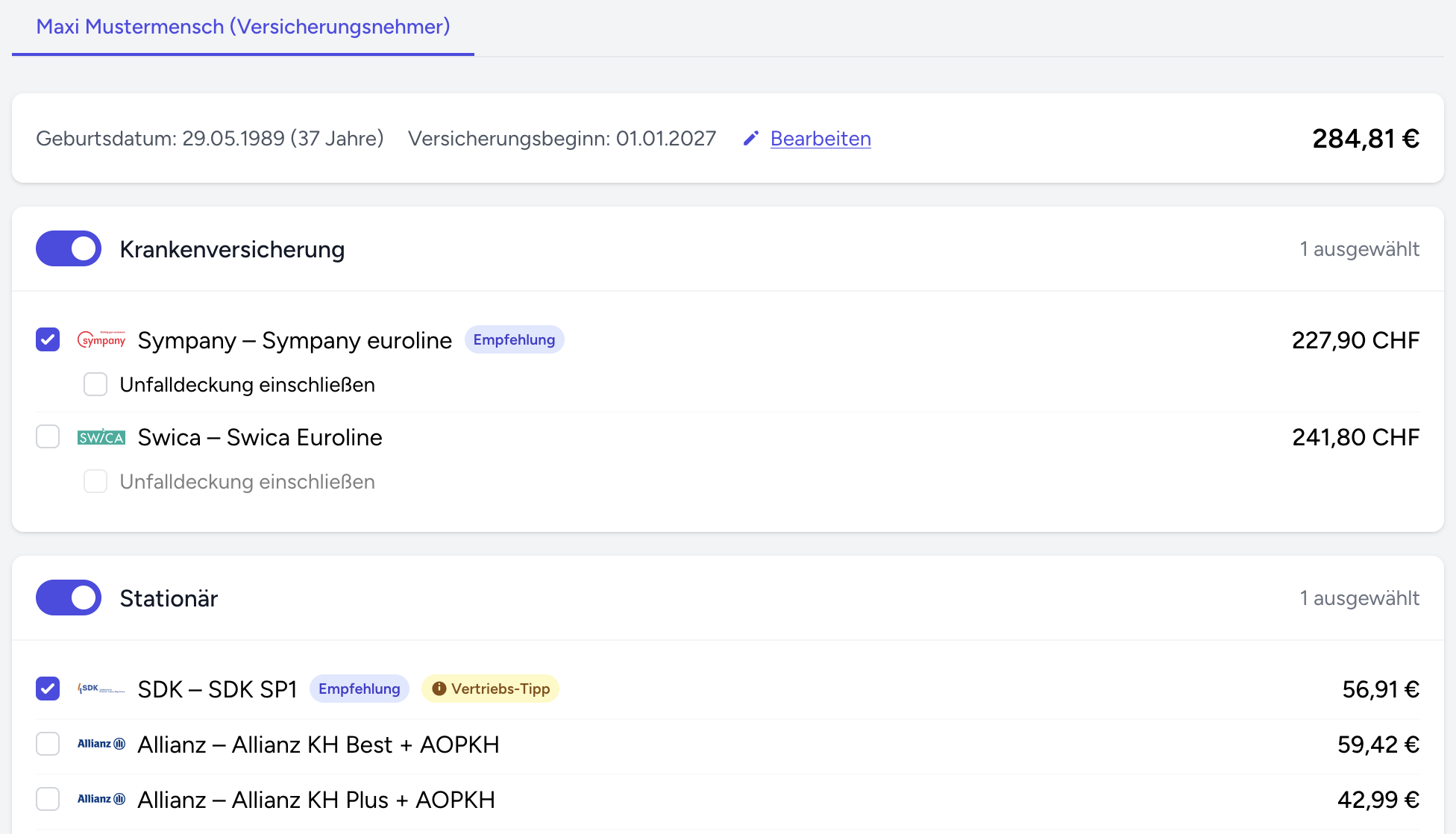
Task: Open the Maxi Mustermensch (Versicherungsnehmer) tab
Action: pos(243,27)
